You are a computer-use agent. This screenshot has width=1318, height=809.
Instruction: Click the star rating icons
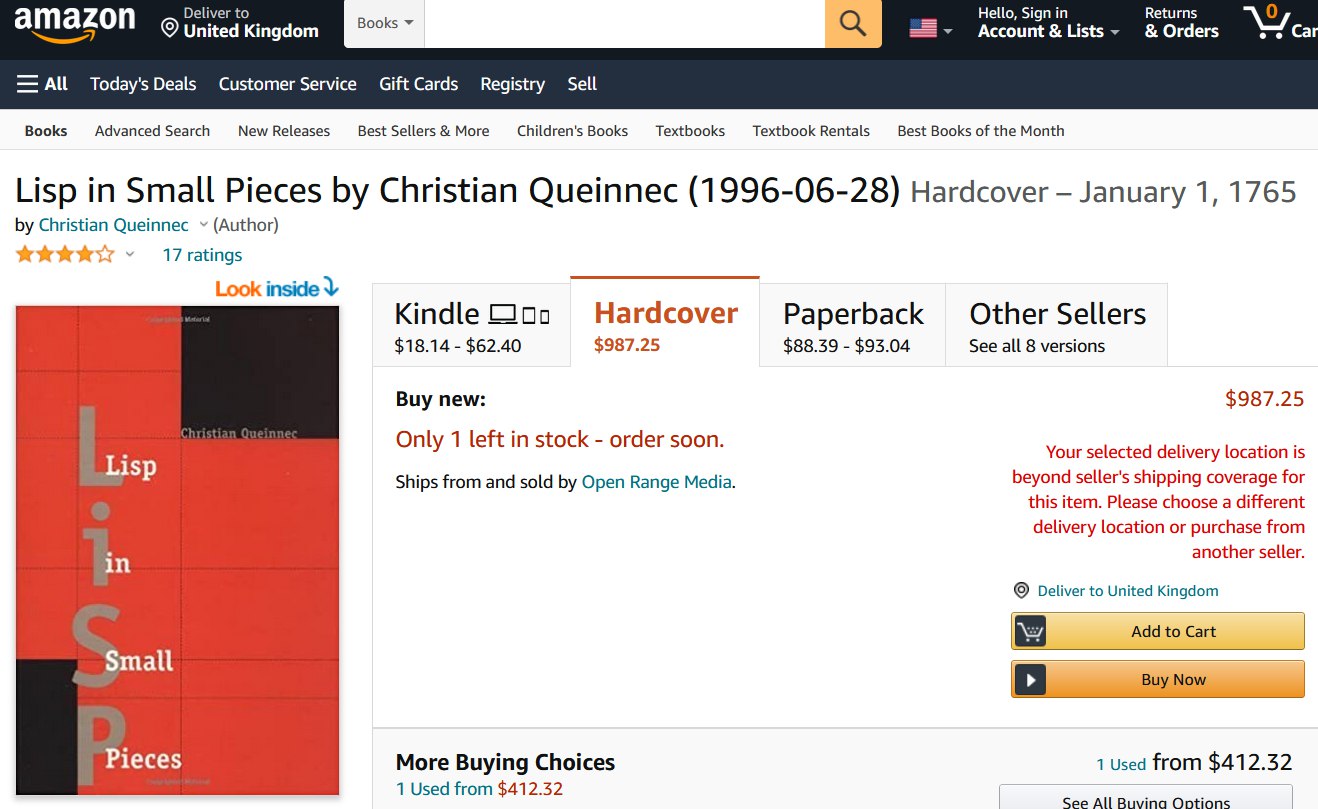(64, 254)
